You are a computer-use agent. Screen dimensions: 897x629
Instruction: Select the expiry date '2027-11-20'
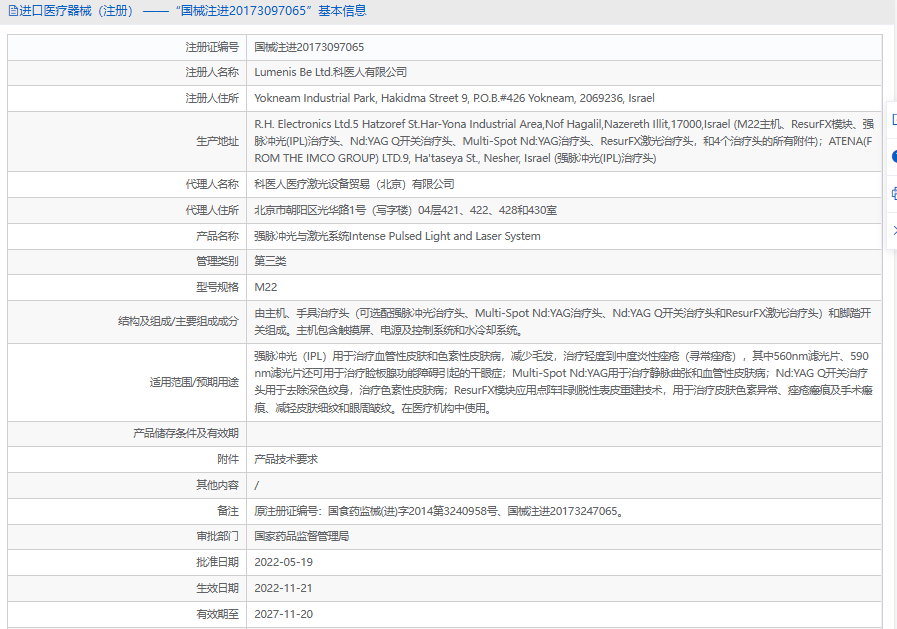tap(284, 614)
